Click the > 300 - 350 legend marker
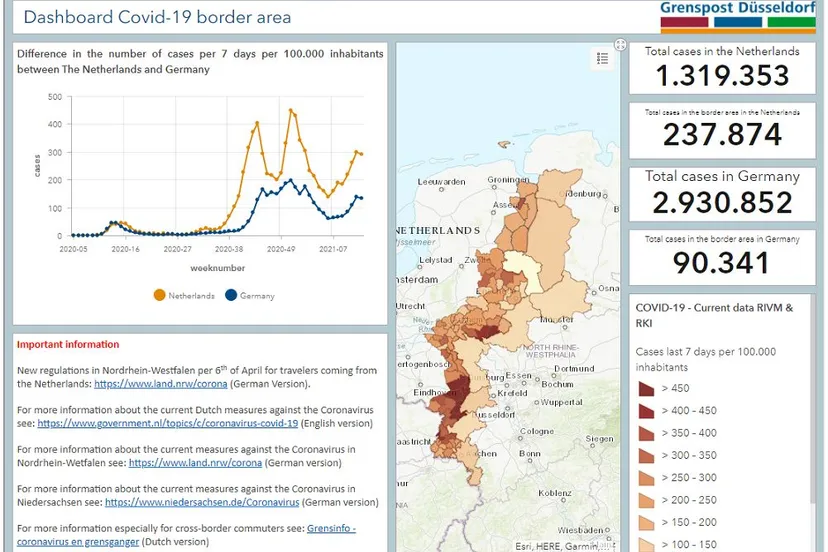 647,455
